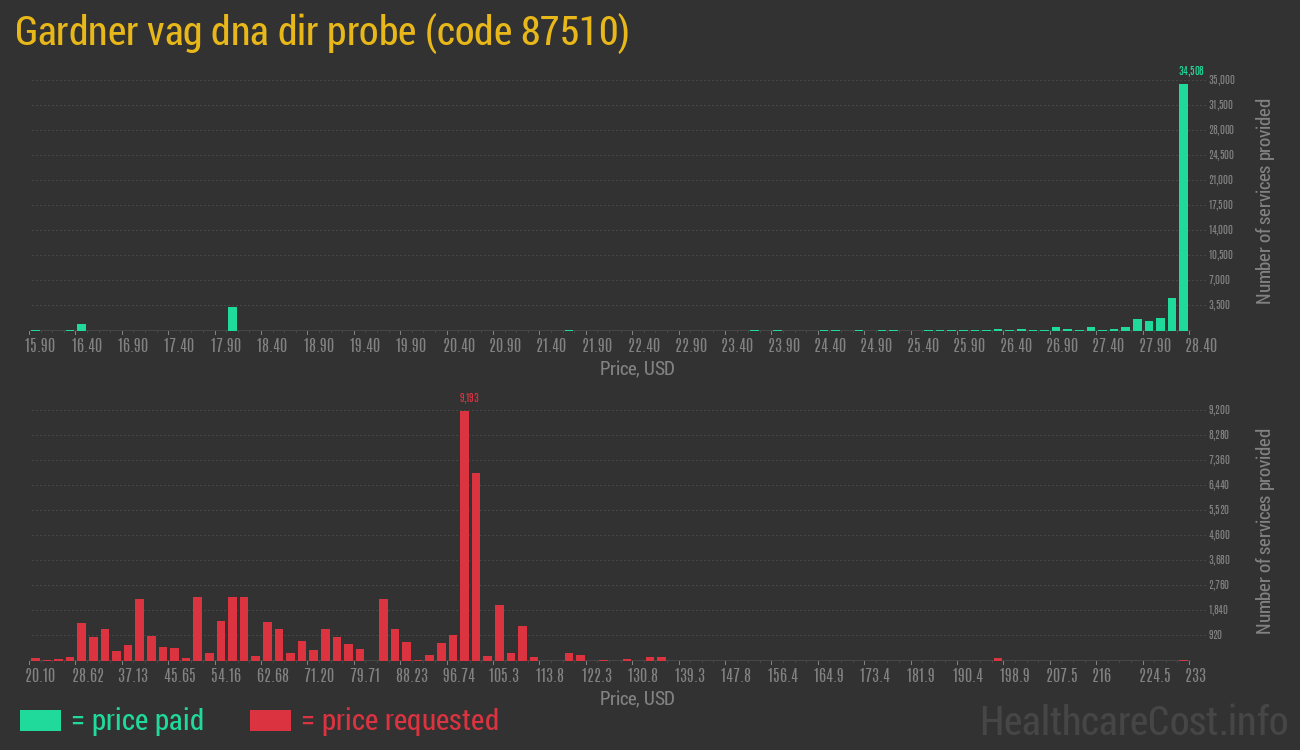Click the second-tallest red bar right of the peak

476,566
